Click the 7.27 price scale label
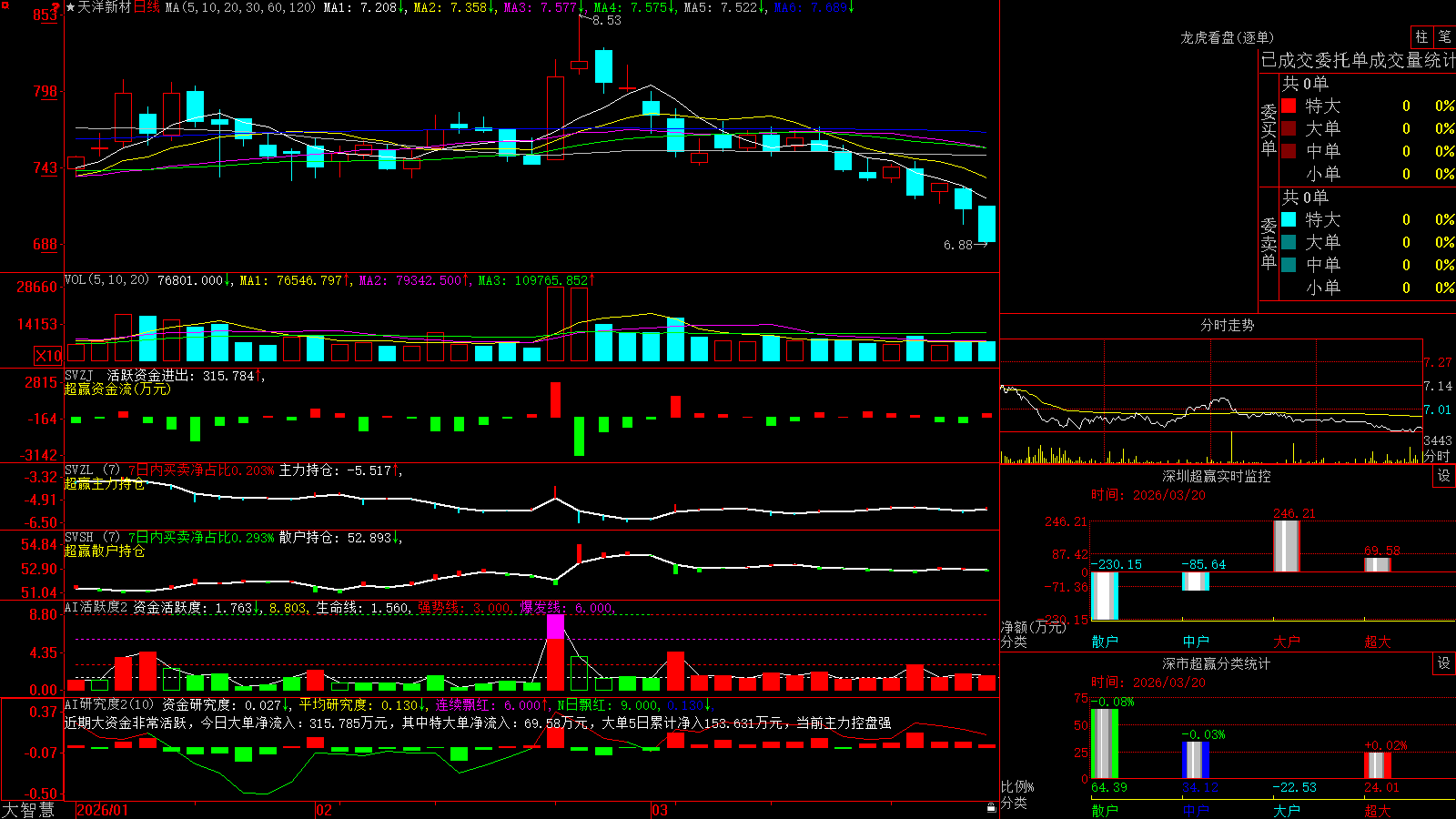 click(x=1438, y=362)
